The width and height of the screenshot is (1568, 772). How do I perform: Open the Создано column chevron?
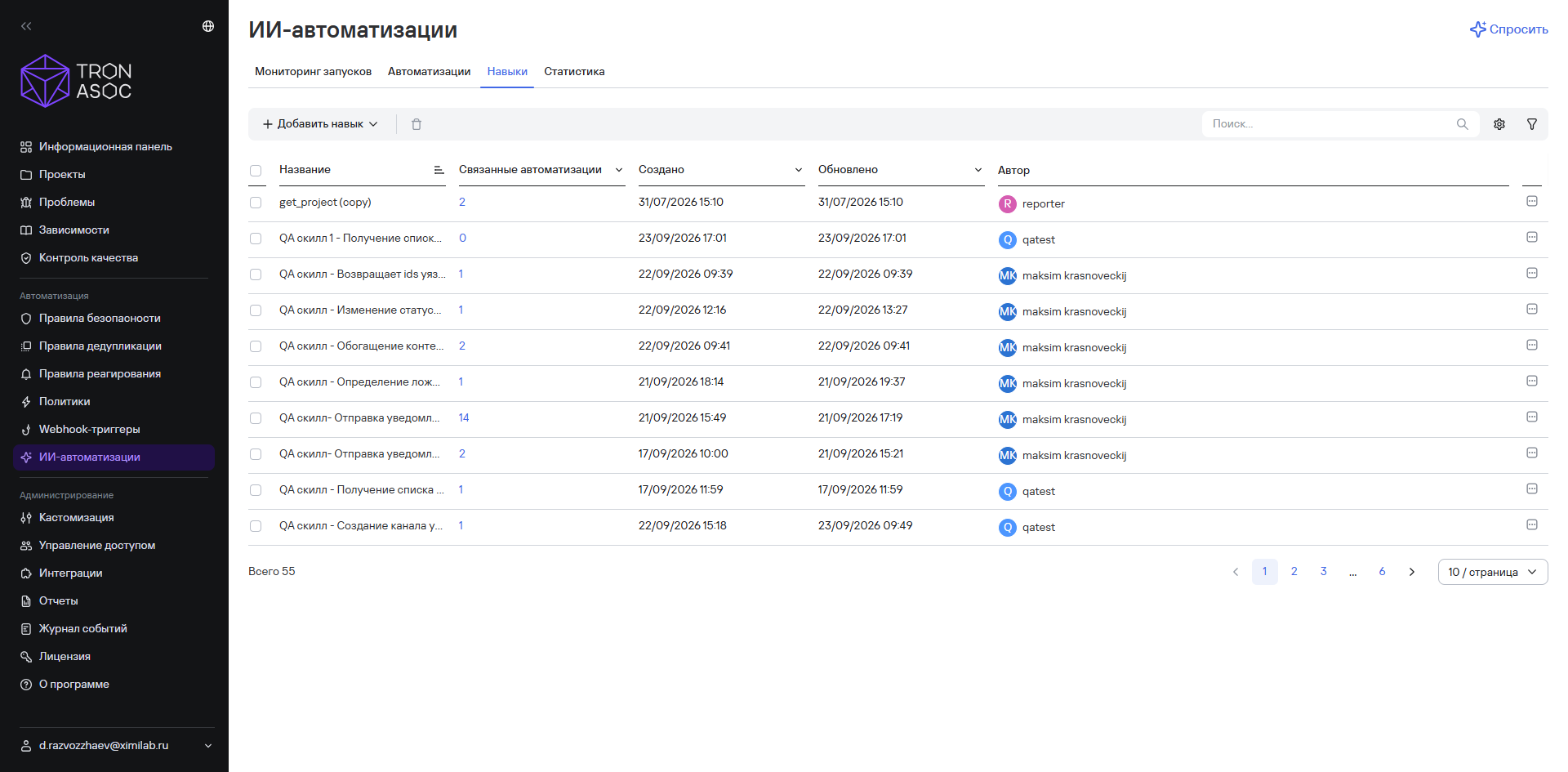coord(799,170)
